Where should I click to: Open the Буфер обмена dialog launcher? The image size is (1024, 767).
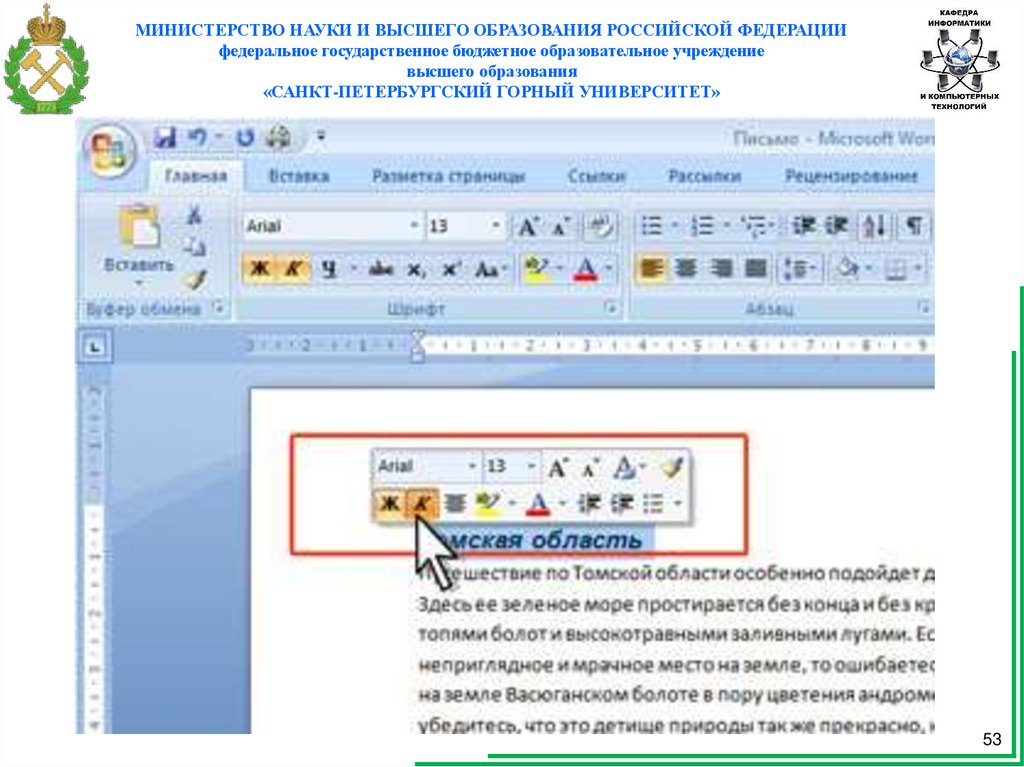pyautogui.click(x=219, y=308)
